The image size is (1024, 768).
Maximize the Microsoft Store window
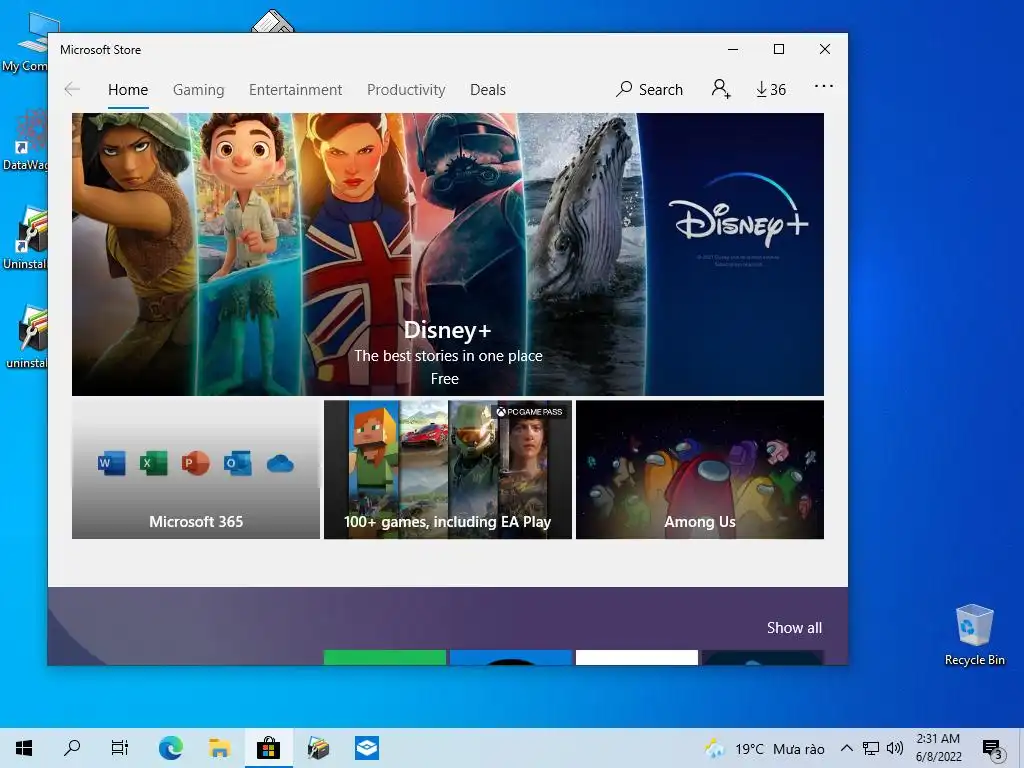(778, 49)
